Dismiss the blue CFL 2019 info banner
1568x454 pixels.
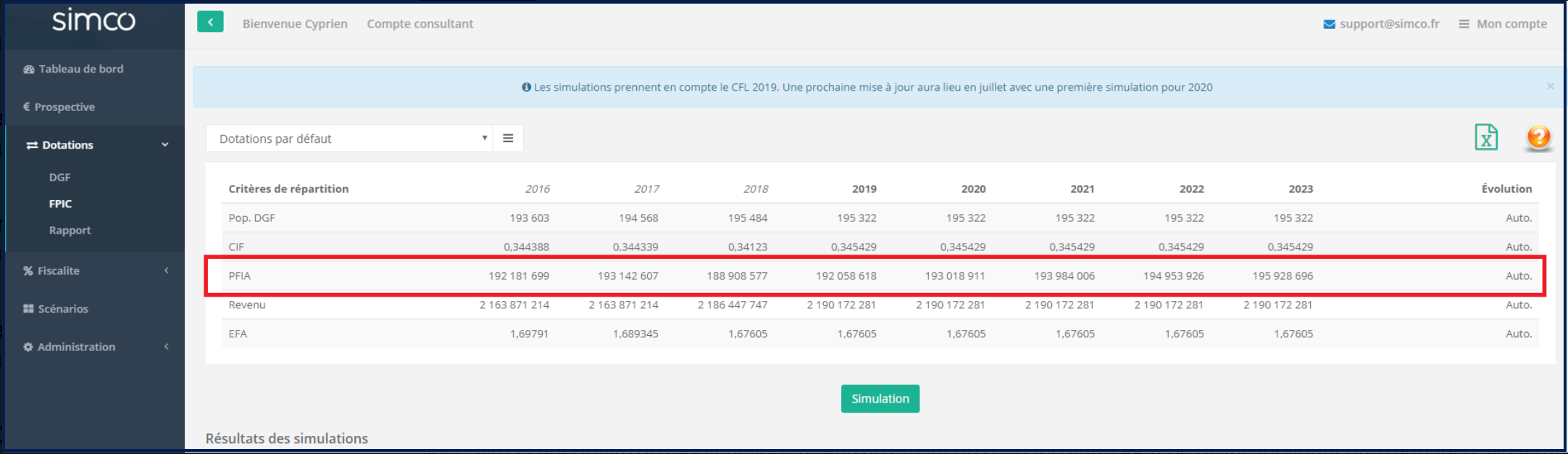click(x=1550, y=87)
